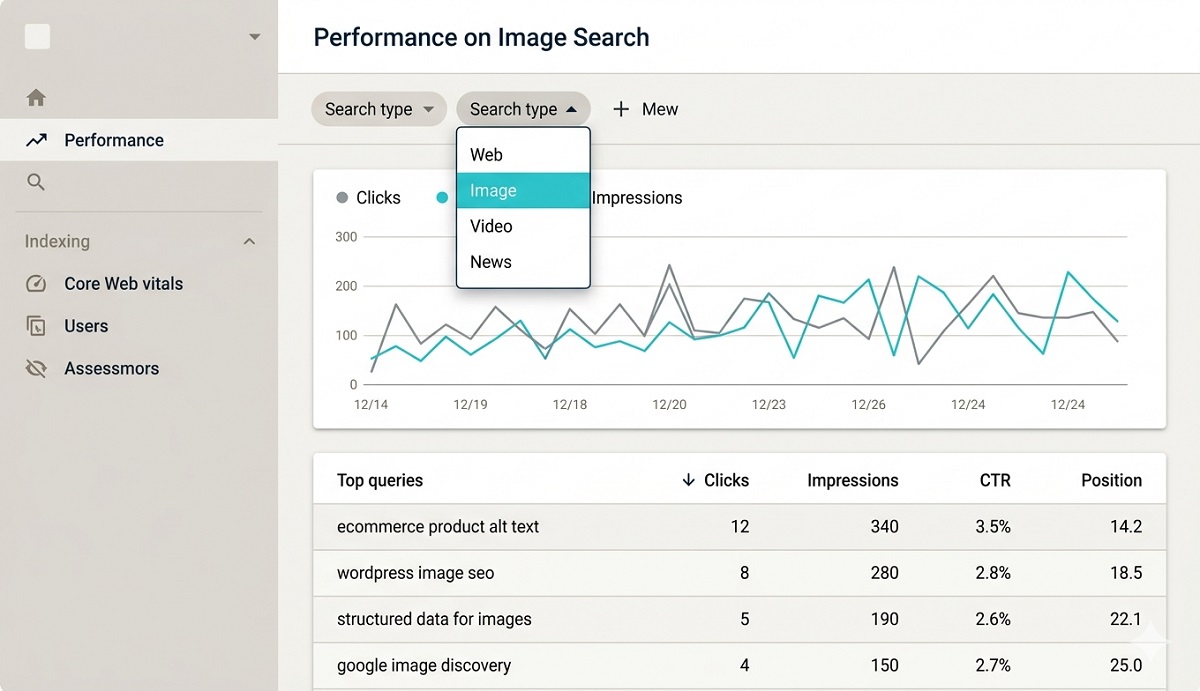1200x691 pixels.
Task: Click the Core Web vitals gauge icon
Action: (x=36, y=284)
